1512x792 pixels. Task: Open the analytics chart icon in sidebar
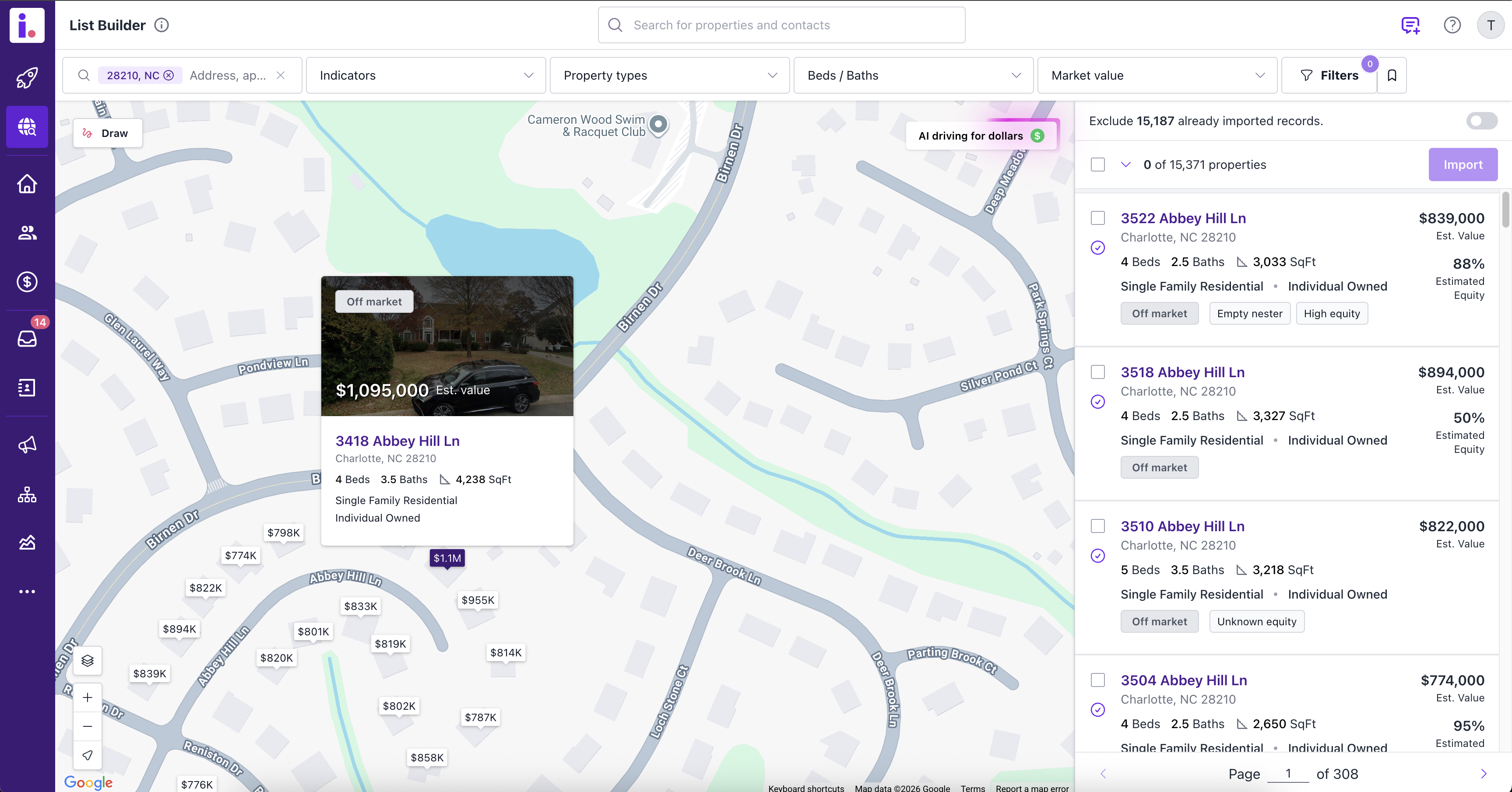pyautogui.click(x=27, y=542)
